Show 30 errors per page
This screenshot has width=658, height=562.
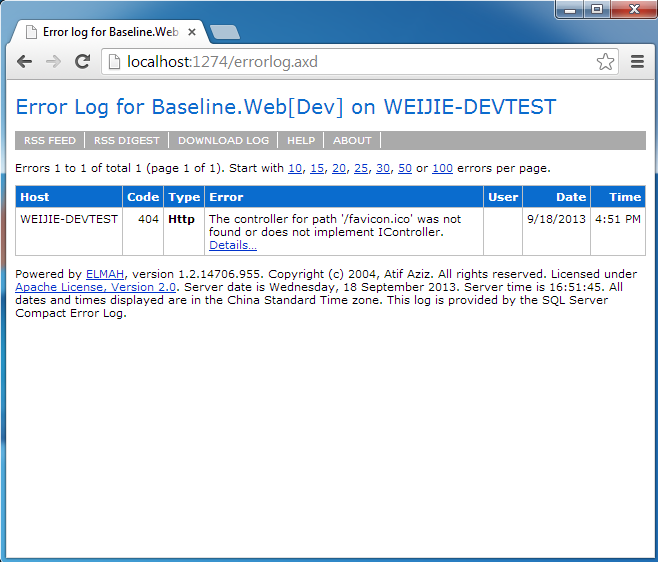coord(383,168)
